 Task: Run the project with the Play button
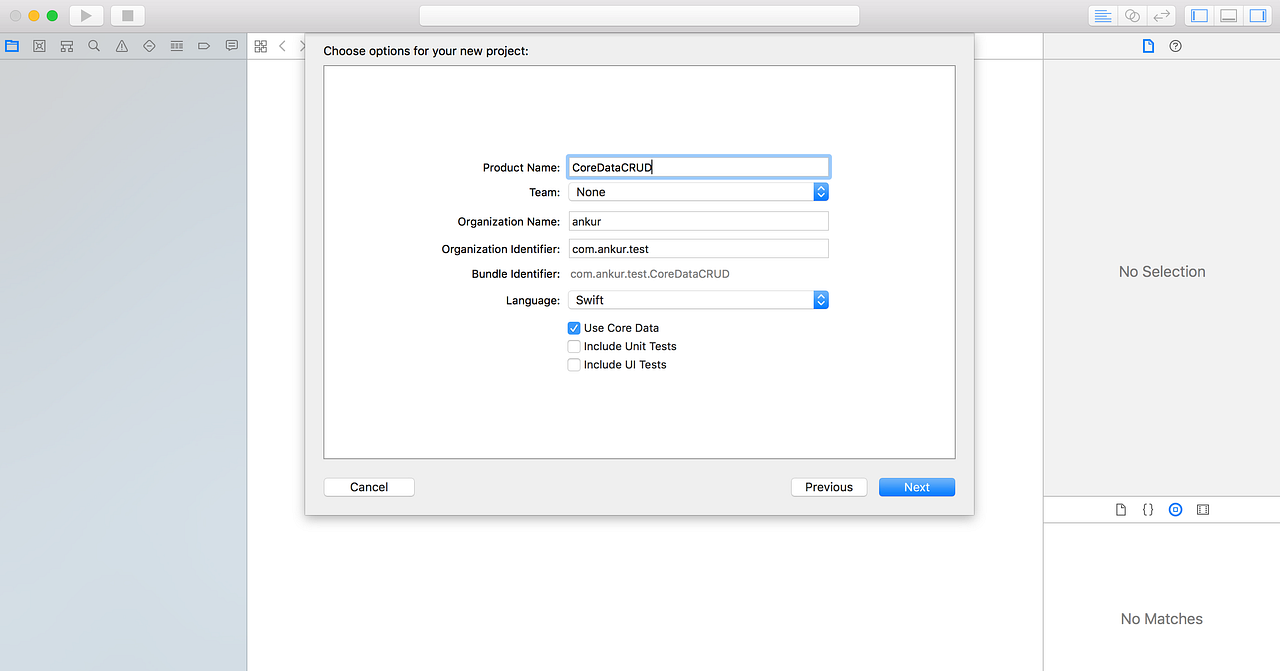tap(84, 15)
